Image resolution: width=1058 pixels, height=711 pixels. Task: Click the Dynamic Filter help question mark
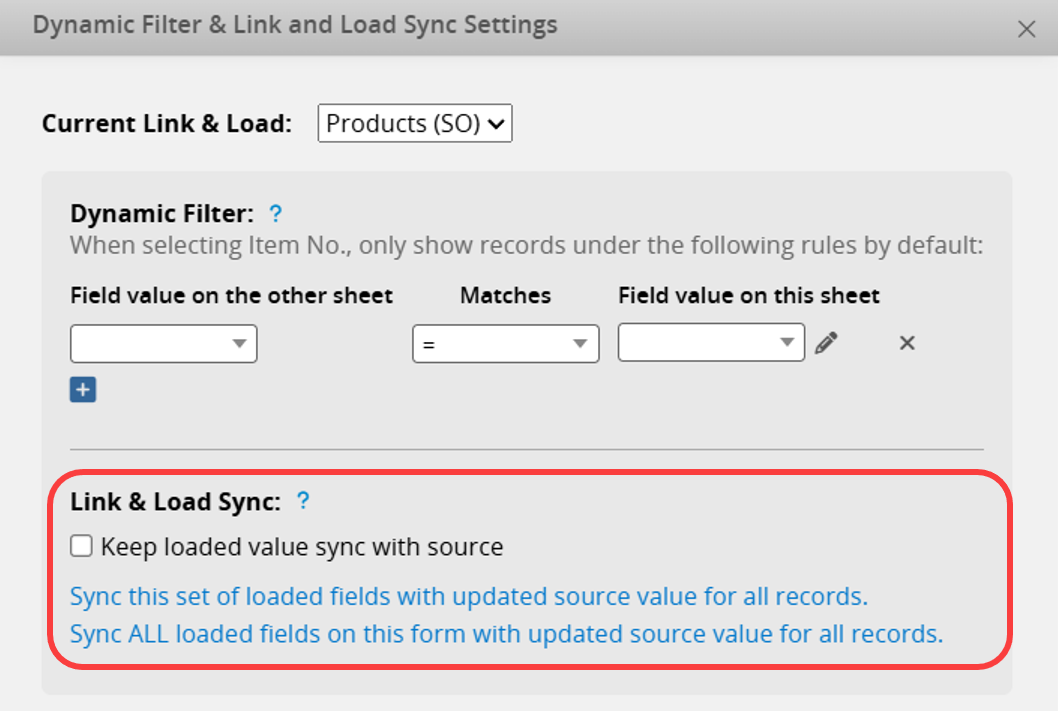(276, 213)
